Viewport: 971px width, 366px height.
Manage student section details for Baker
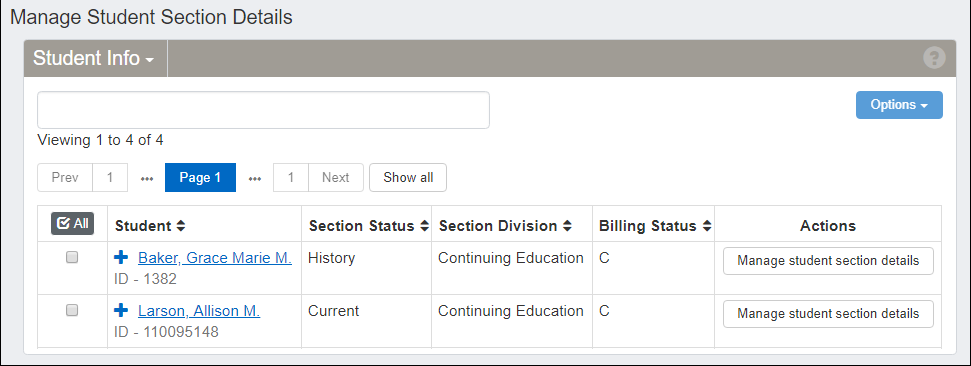[x=828, y=261]
